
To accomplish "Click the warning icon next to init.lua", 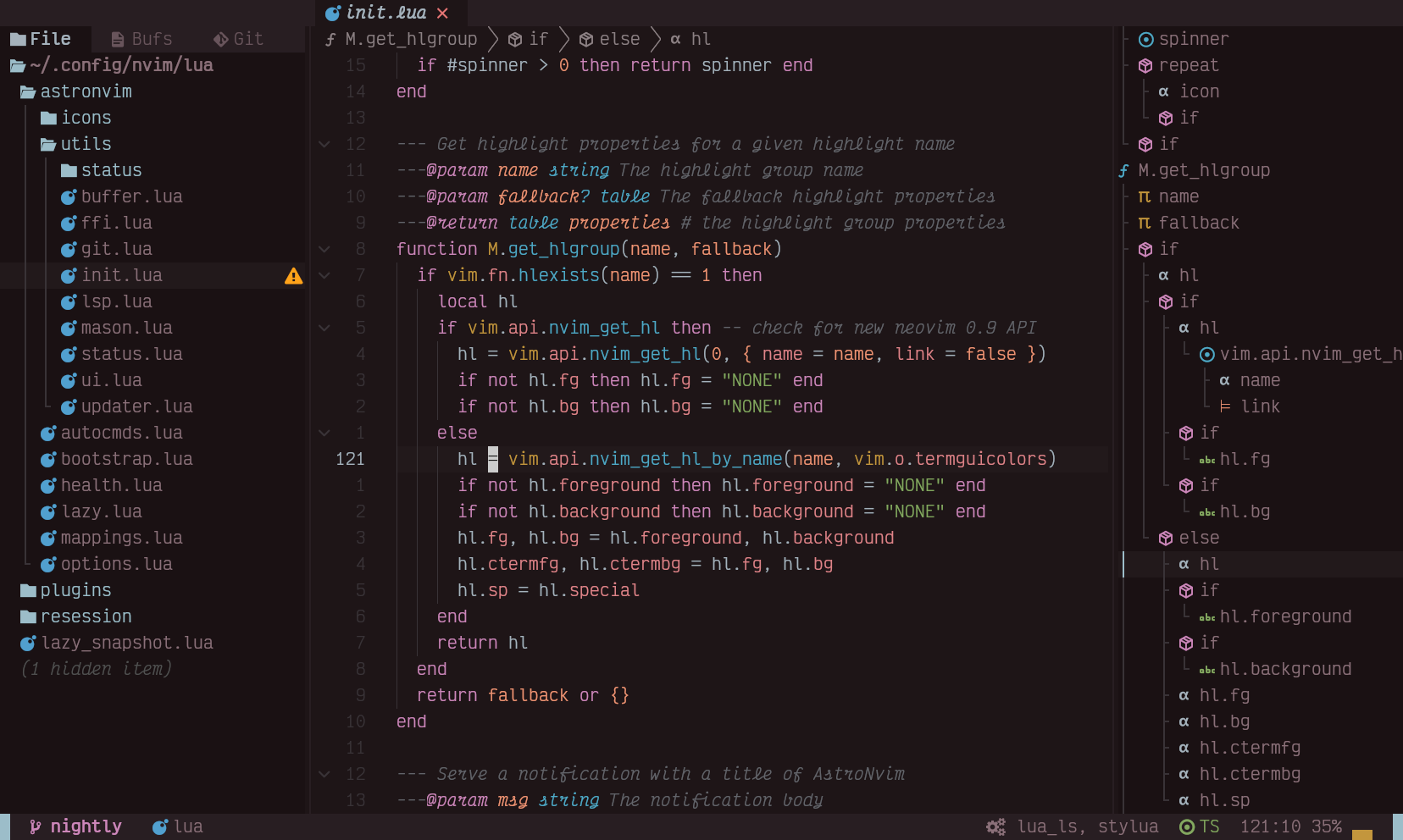I will 293,276.
